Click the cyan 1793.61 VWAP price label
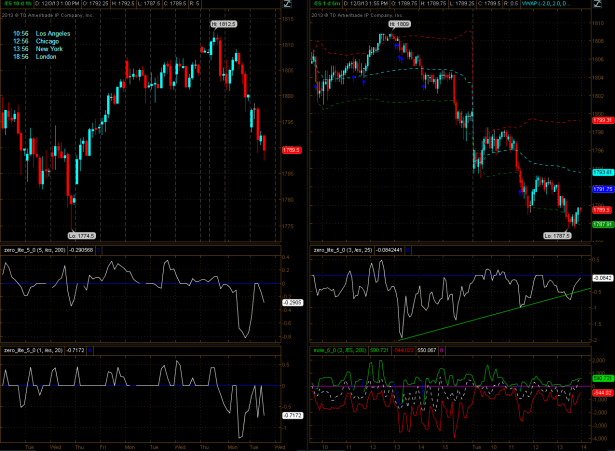Viewport: 615px width, 451px height. tap(601, 172)
